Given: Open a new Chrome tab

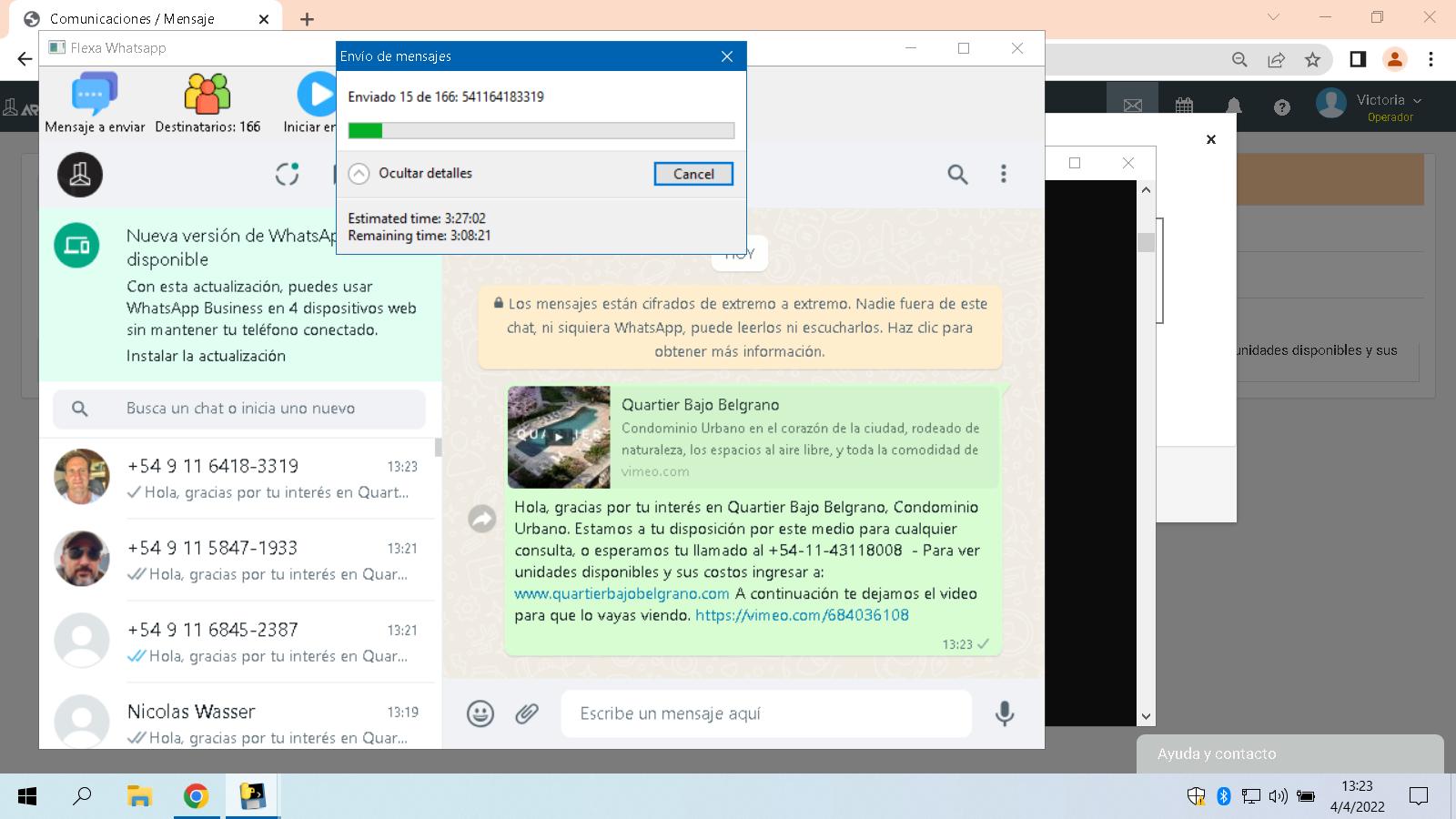Looking at the screenshot, I should coord(307,19).
